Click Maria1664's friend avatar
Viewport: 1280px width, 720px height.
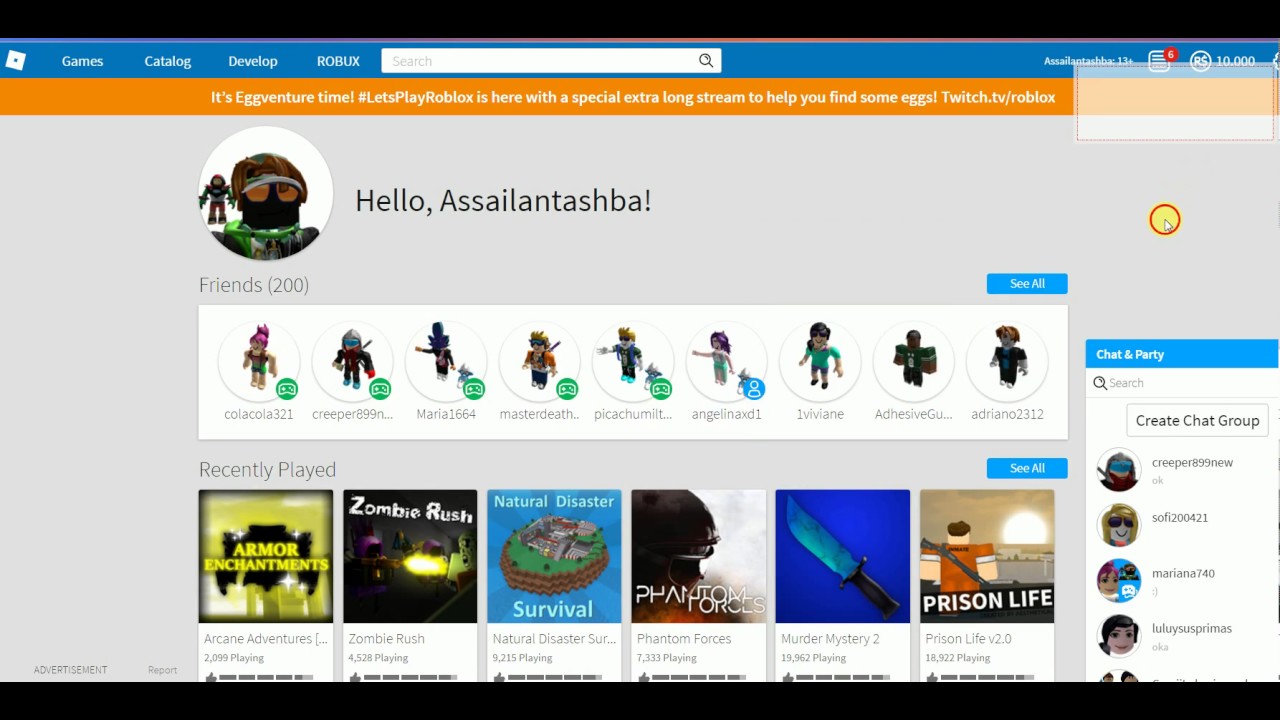(446, 360)
